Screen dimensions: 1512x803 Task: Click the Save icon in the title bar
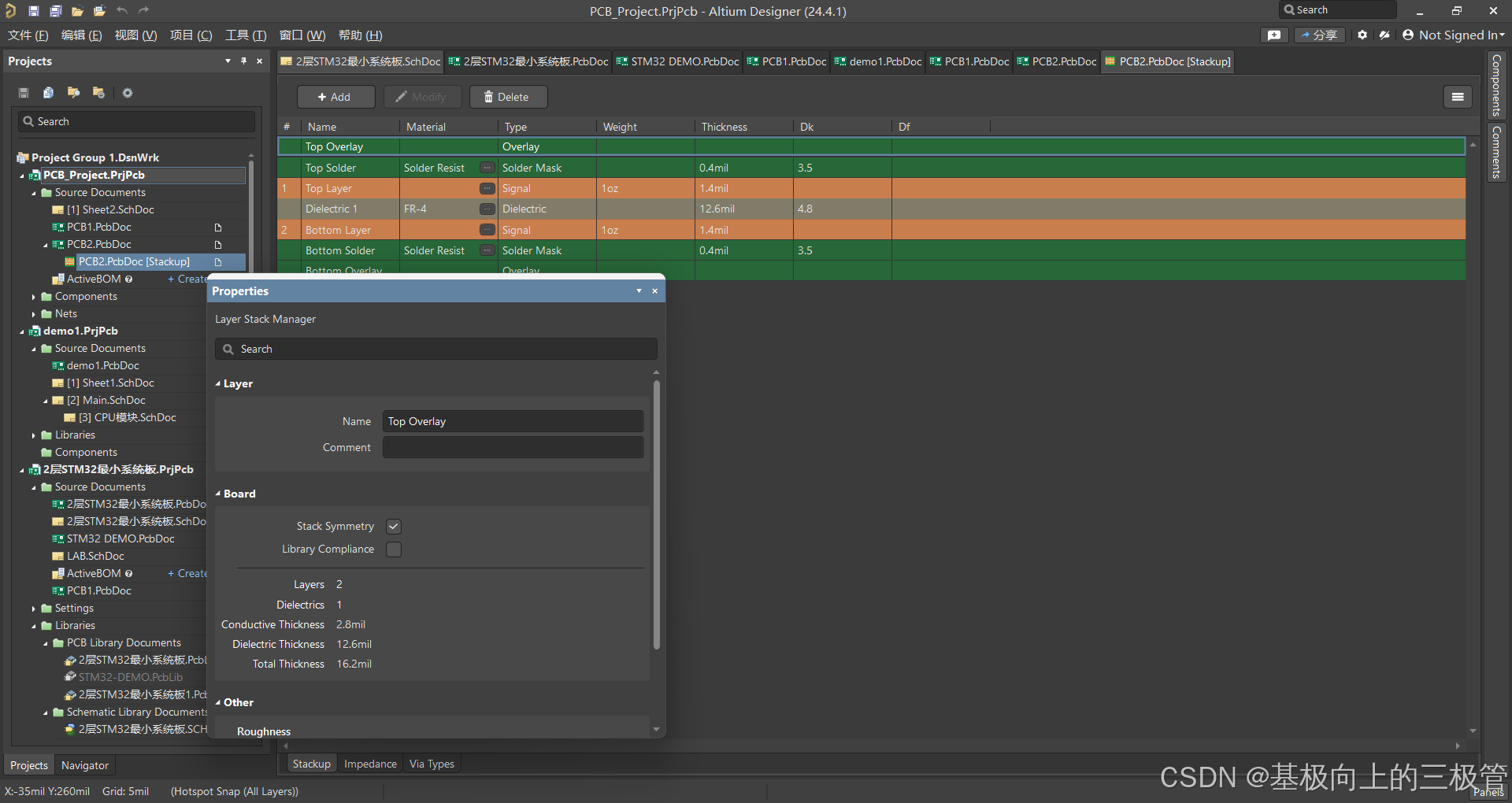[x=34, y=11]
